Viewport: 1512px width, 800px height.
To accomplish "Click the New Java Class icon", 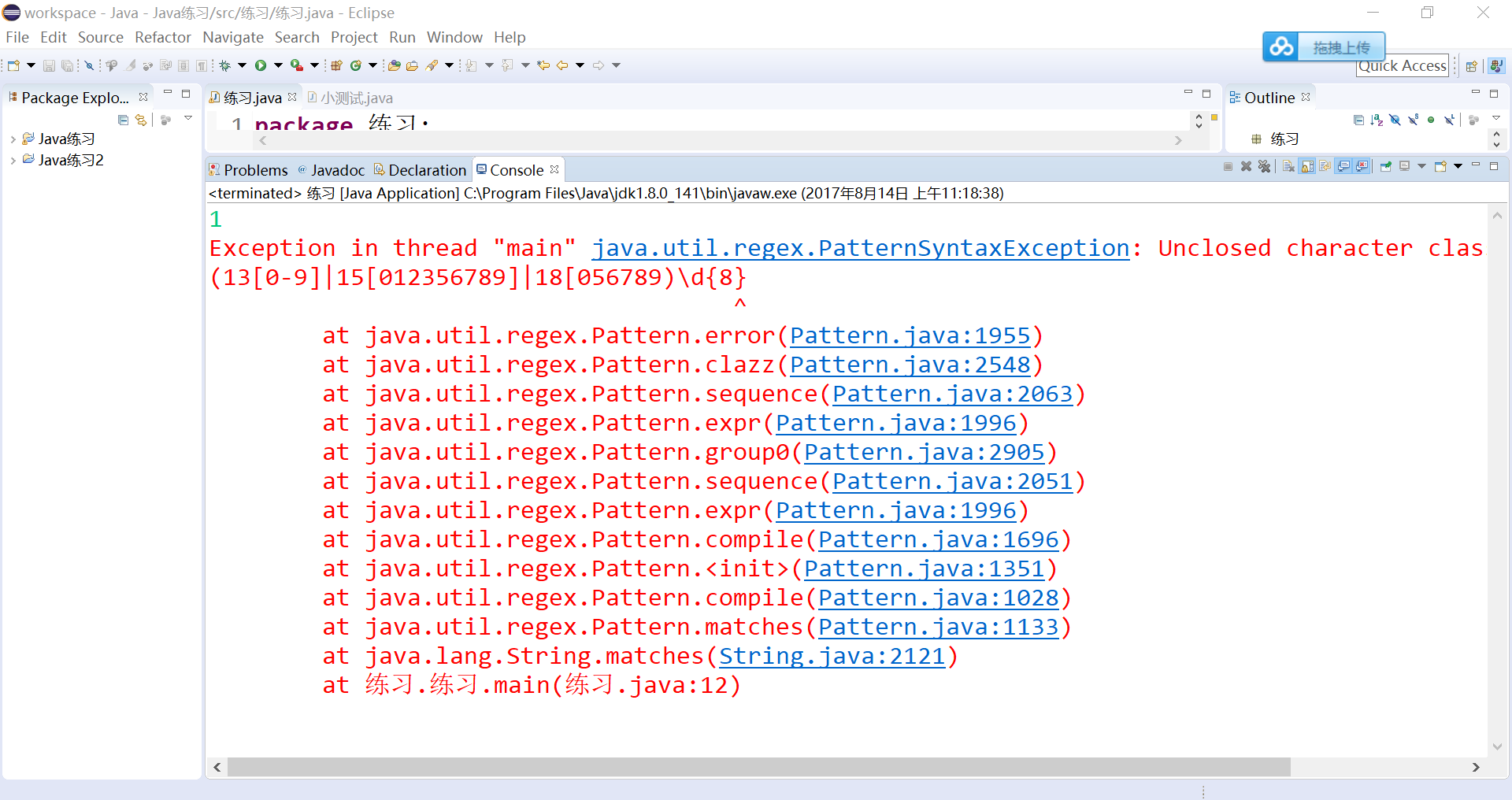I will coord(356,65).
